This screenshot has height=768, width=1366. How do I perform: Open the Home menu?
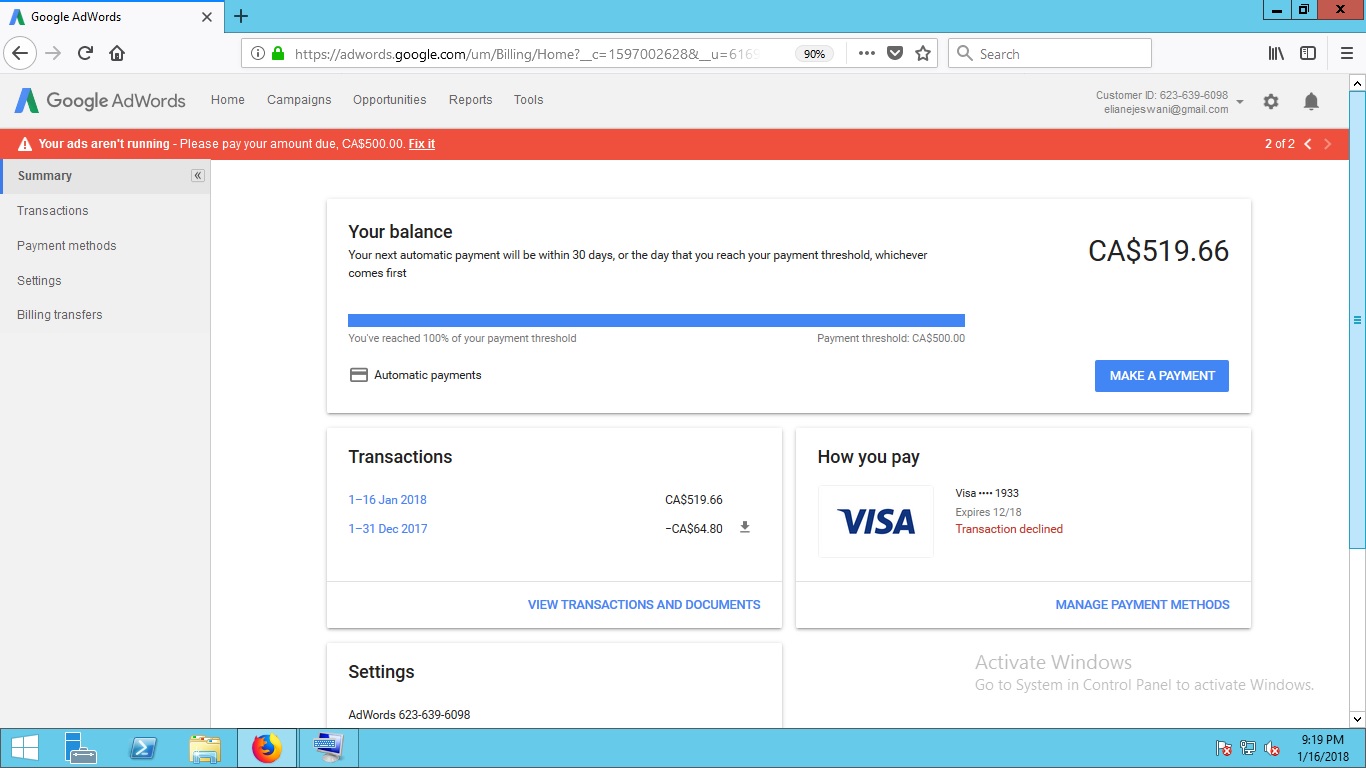pos(228,100)
